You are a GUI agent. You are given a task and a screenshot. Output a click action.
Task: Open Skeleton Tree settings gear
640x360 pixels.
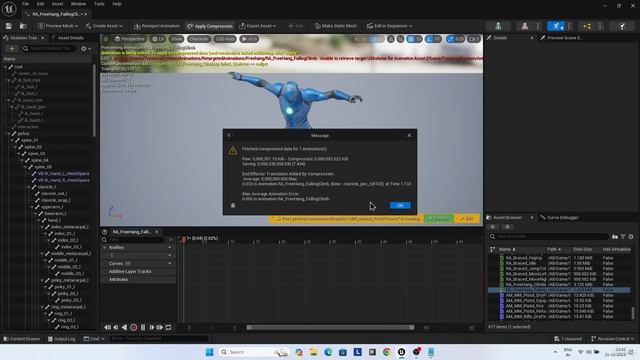tap(86, 49)
